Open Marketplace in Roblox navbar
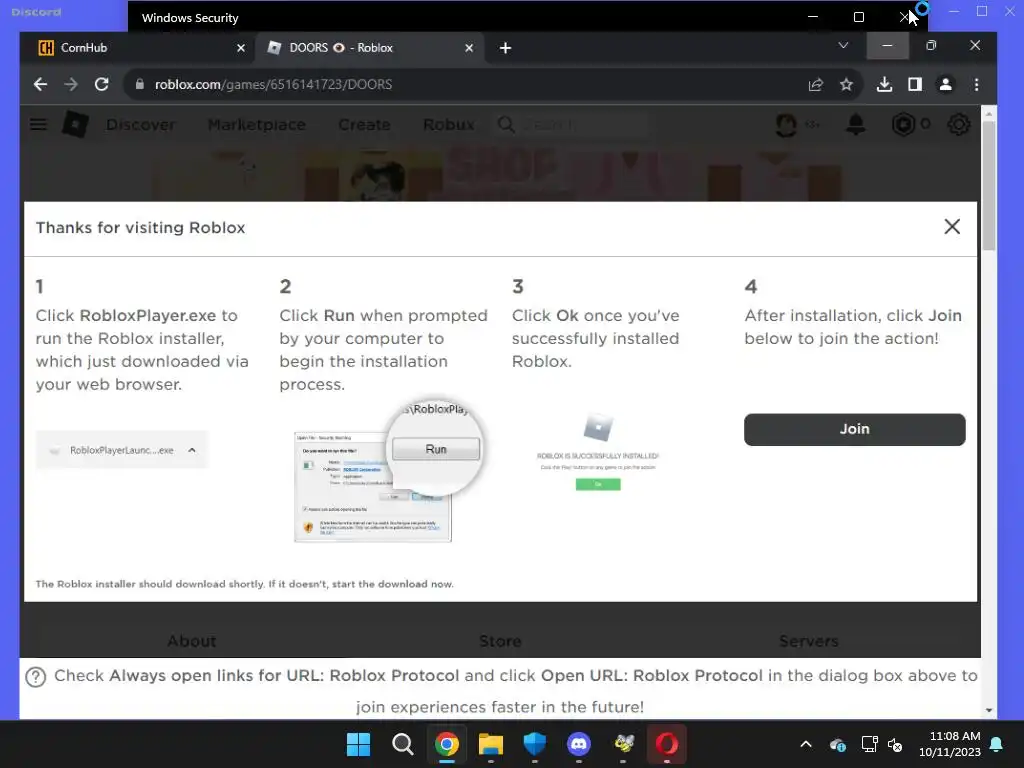 [257, 124]
